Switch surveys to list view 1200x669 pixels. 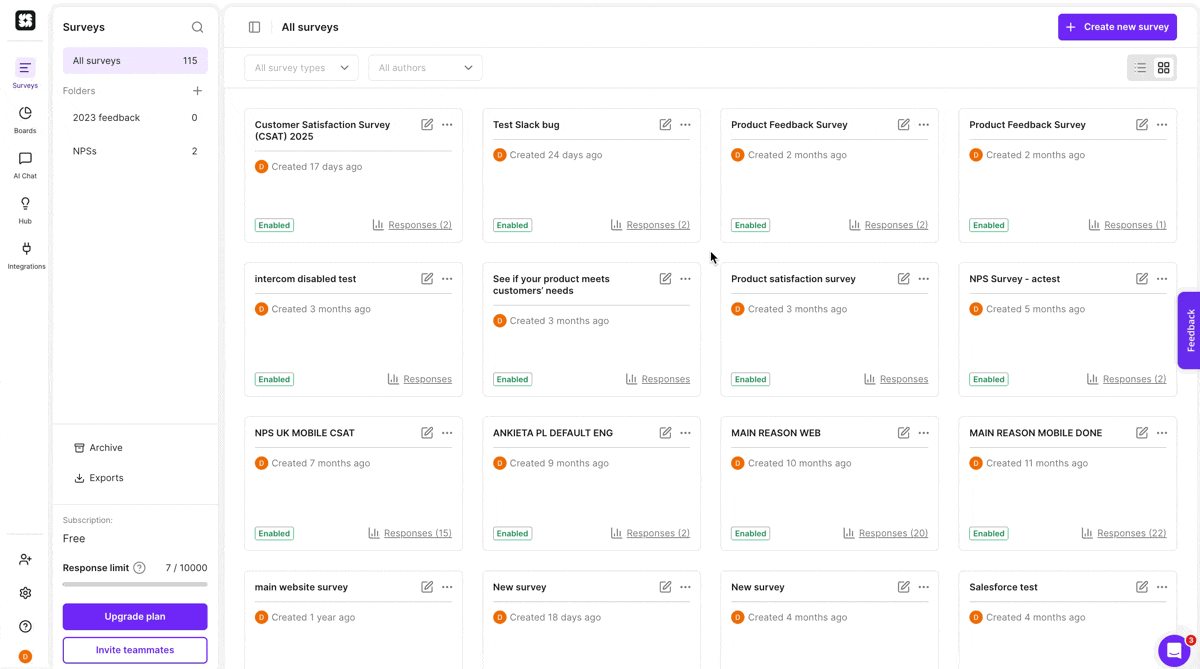pyautogui.click(x=1139, y=67)
